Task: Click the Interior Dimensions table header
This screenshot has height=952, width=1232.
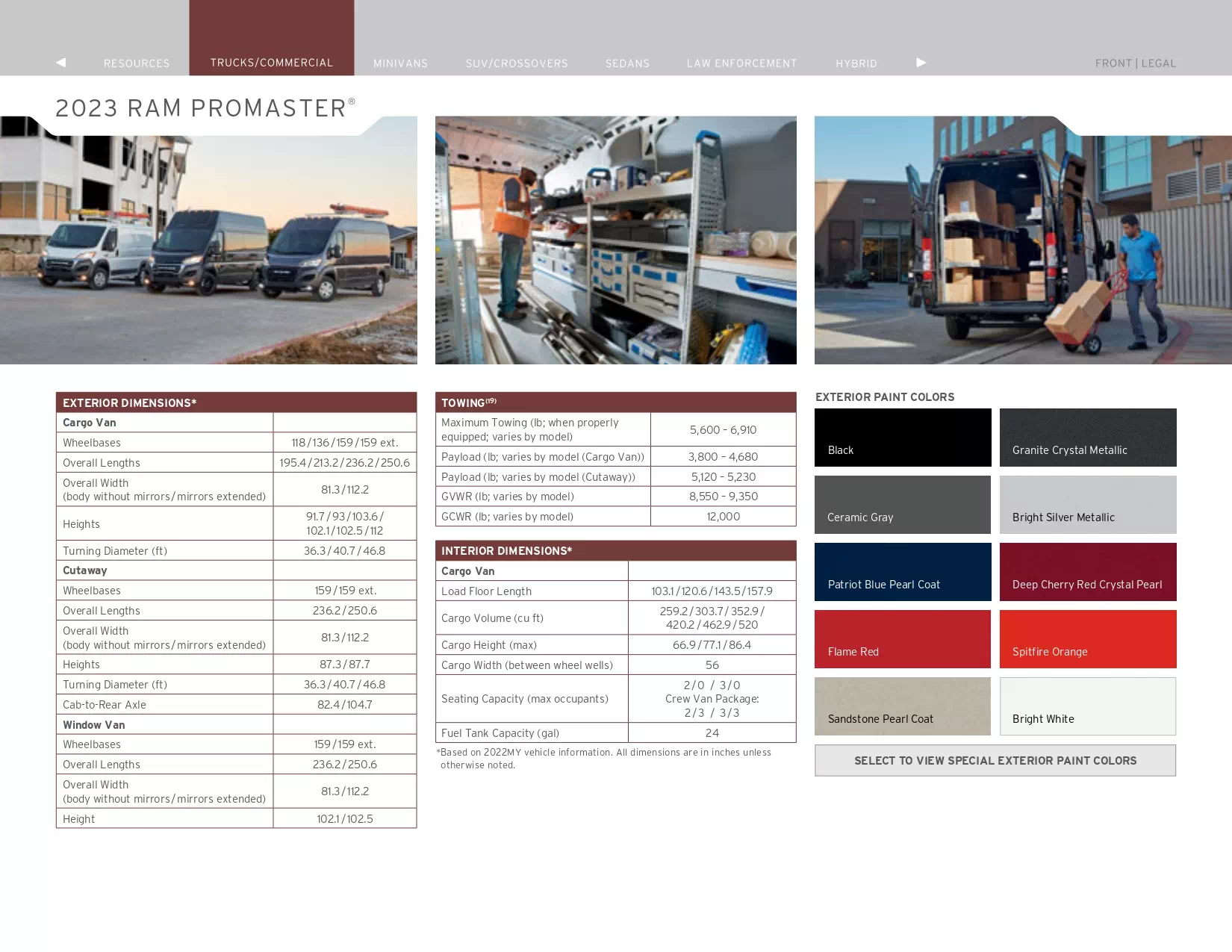Action: tap(616, 550)
